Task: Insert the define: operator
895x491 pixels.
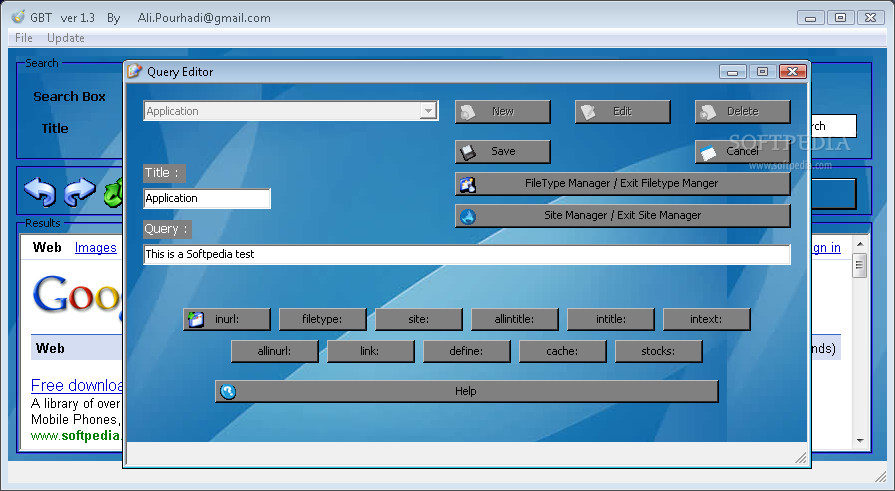Action: 466,351
